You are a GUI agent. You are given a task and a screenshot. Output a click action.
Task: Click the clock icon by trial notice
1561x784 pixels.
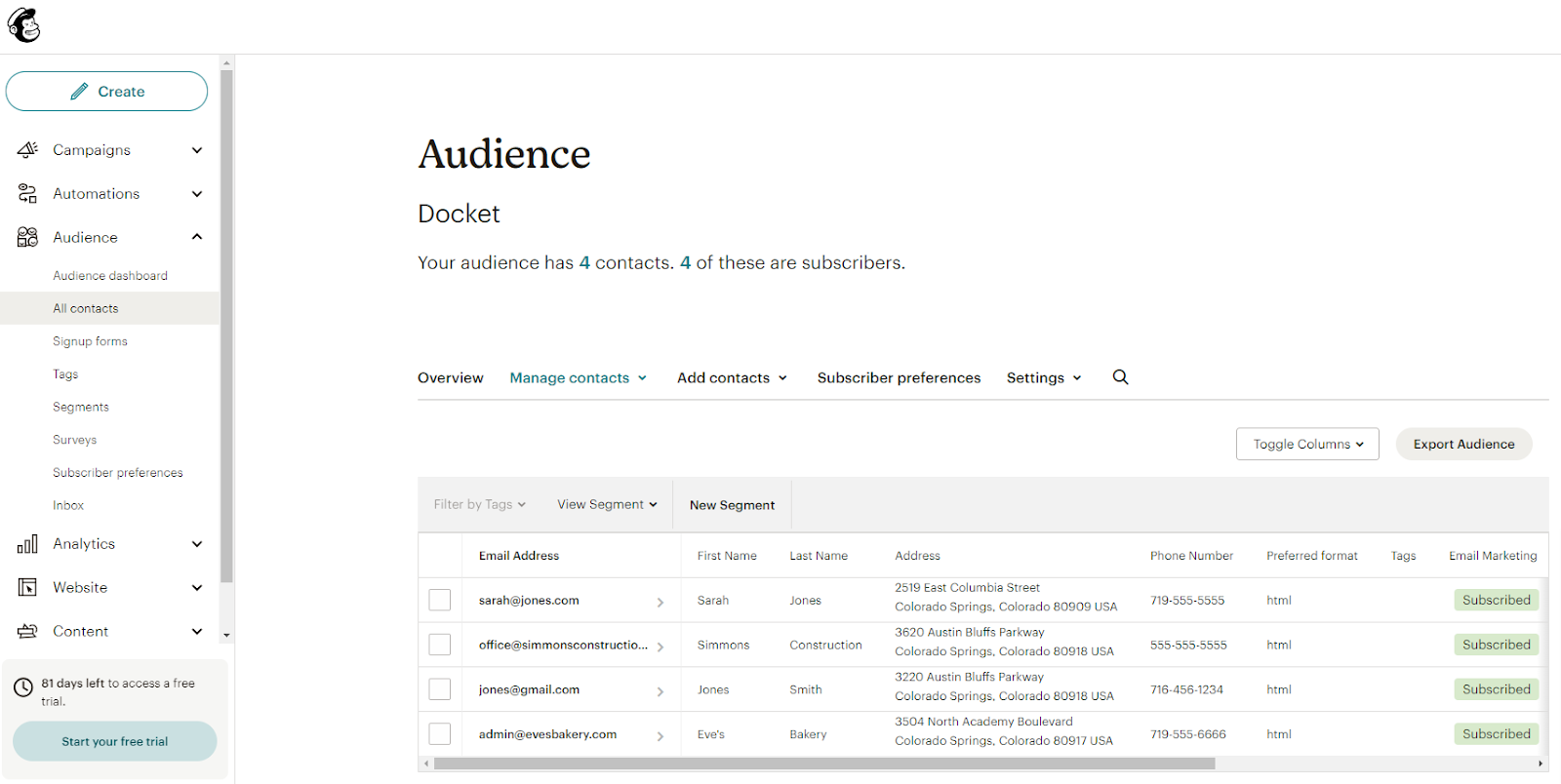pos(23,687)
